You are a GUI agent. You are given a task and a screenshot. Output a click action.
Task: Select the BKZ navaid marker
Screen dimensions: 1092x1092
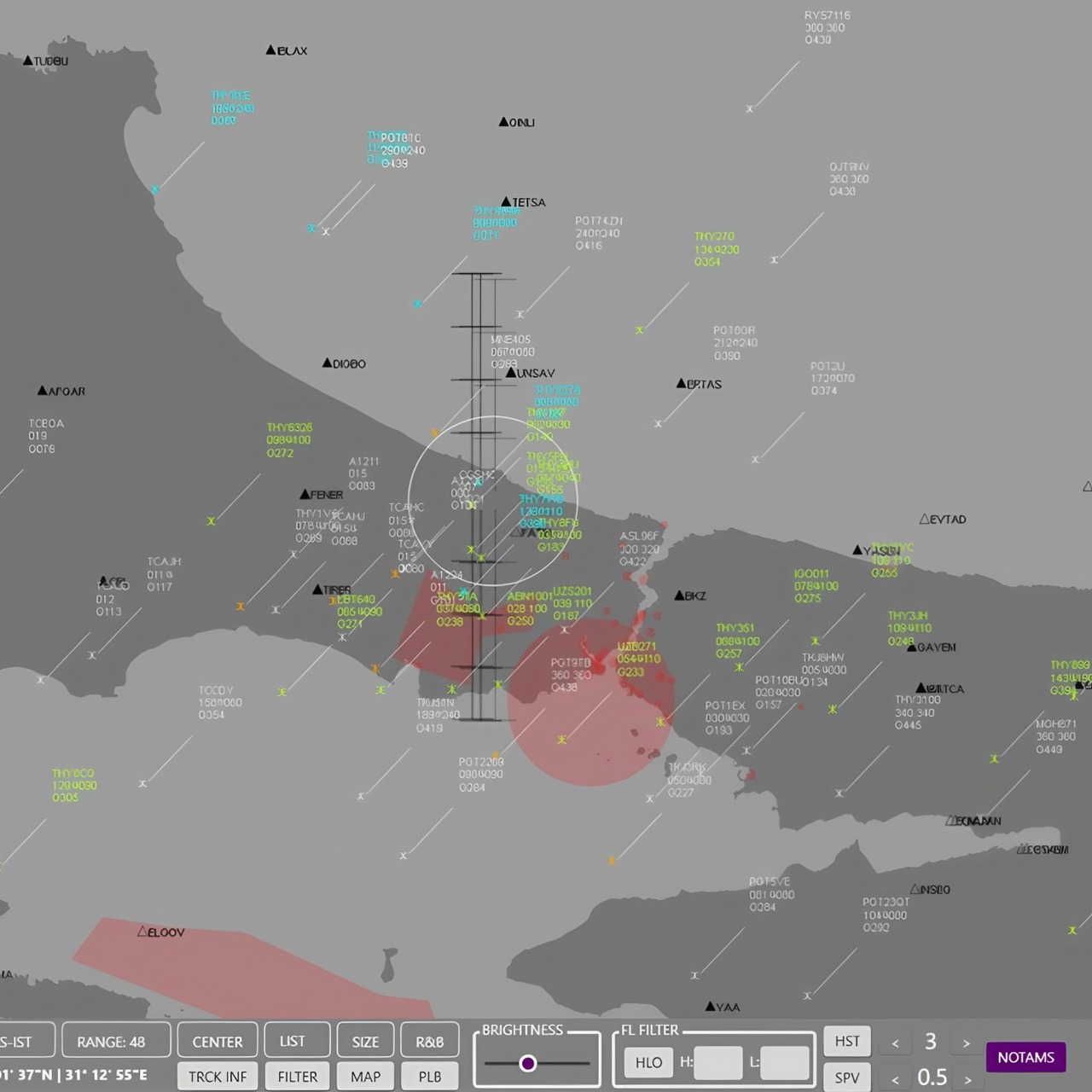click(x=679, y=595)
